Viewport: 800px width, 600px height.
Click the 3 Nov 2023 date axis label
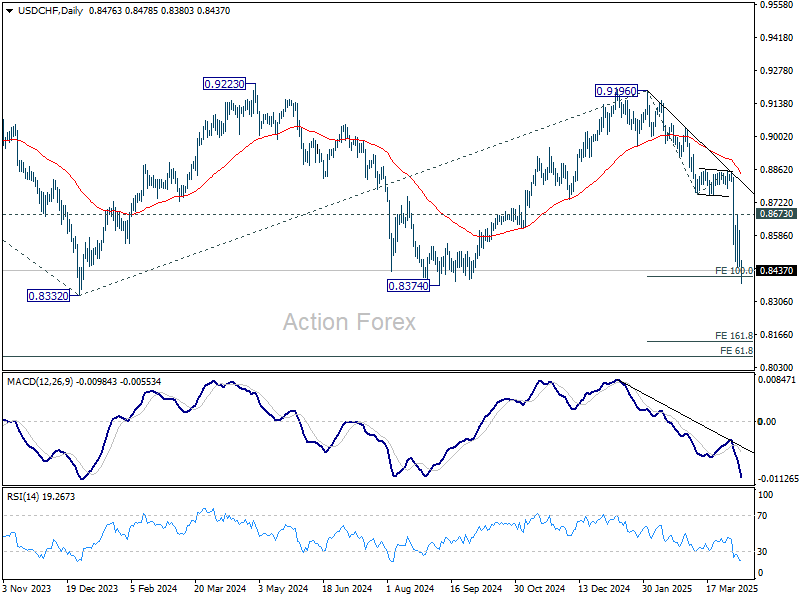[x=27, y=588]
